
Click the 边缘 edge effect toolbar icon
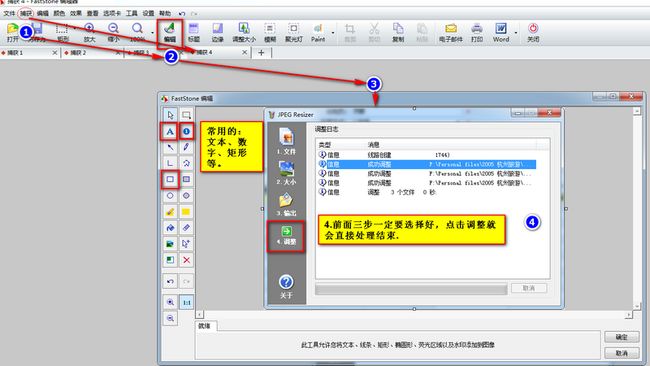pyautogui.click(x=218, y=32)
